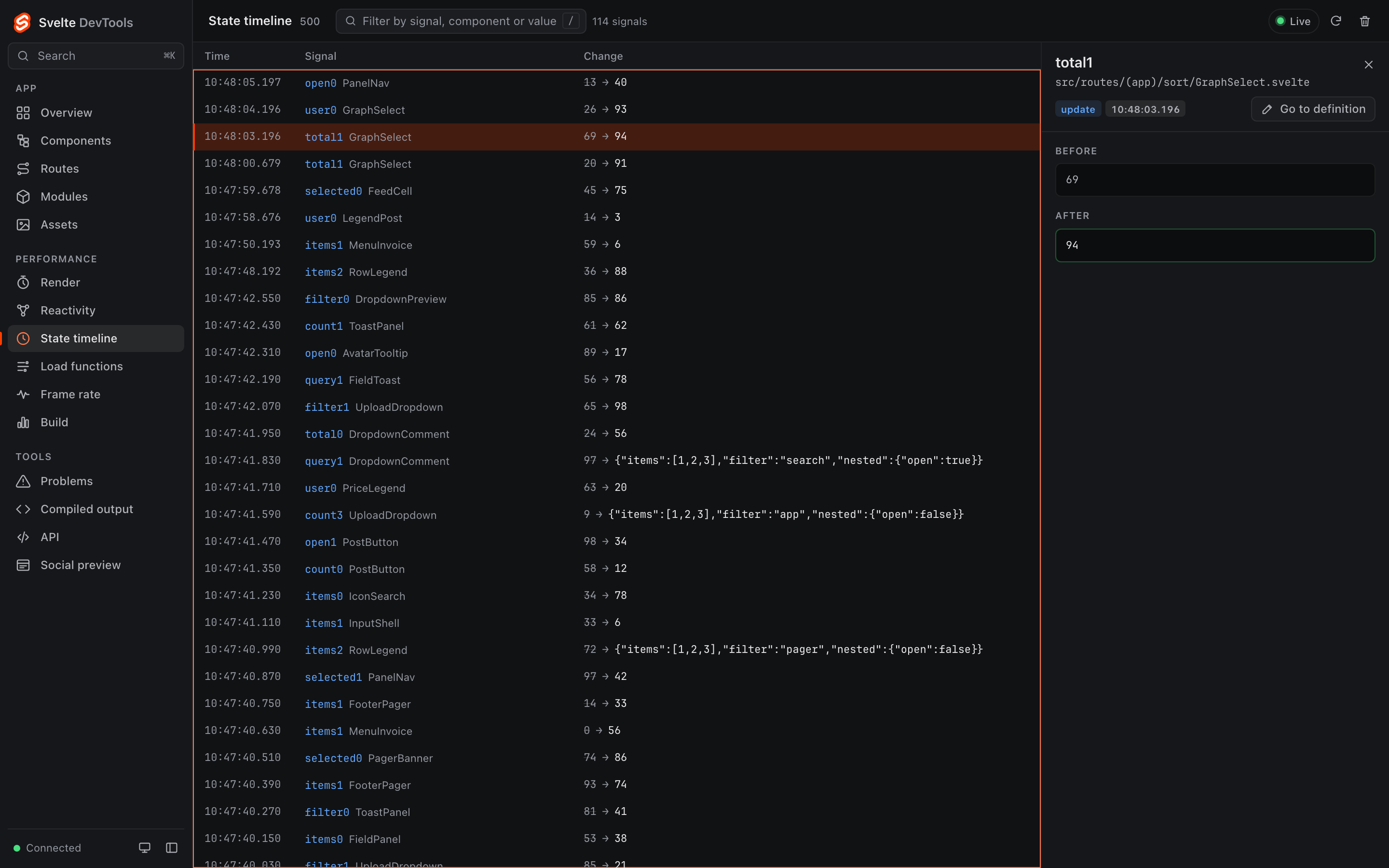Click the API code icon
Screen dimensions: 1389x868
click(x=23, y=537)
